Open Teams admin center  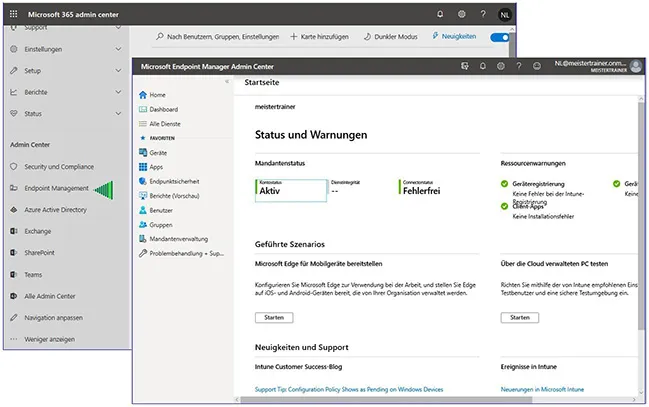33,274
